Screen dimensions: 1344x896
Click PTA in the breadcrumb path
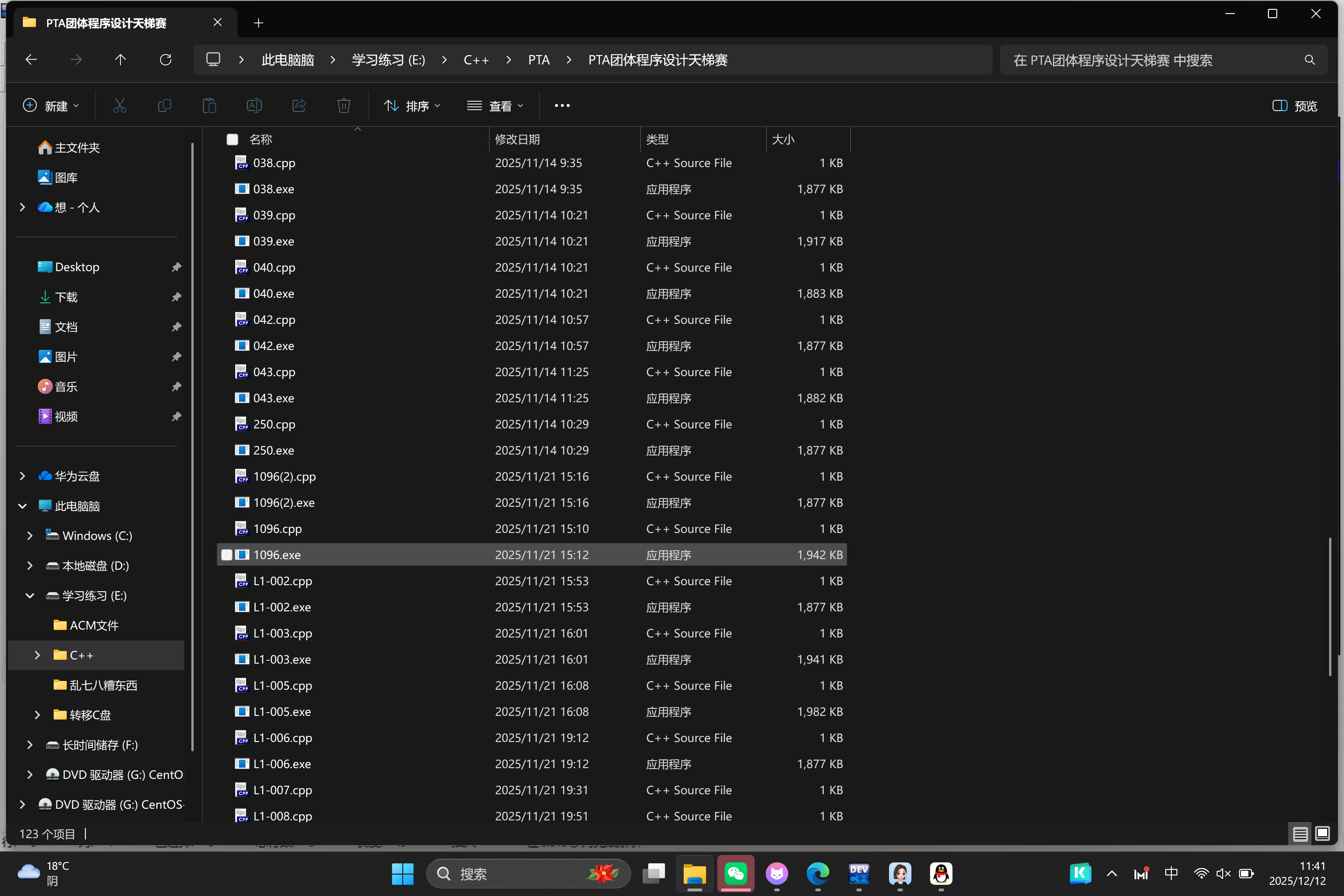coord(538,60)
